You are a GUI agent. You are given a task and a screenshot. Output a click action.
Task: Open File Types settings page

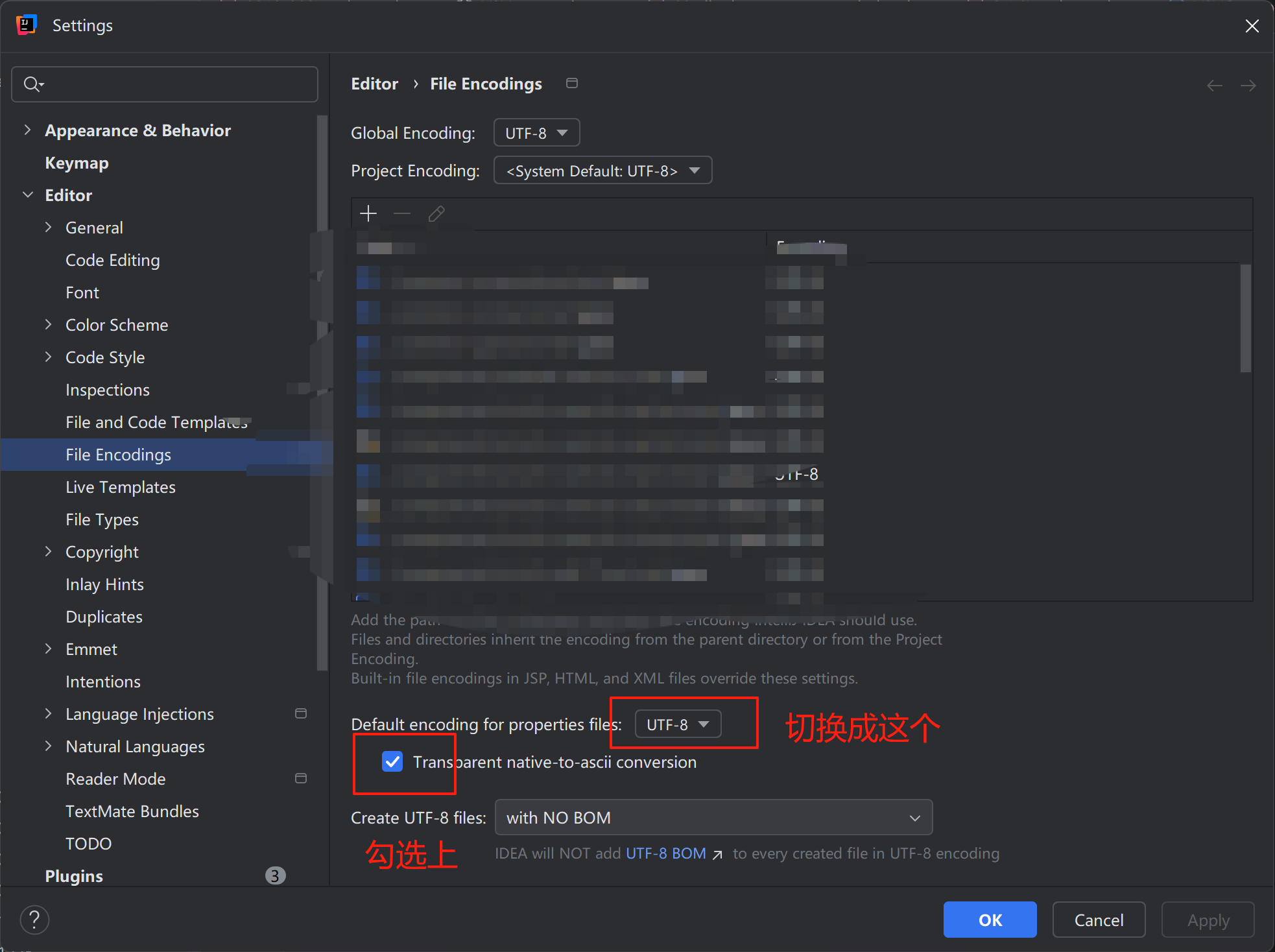coord(102,519)
